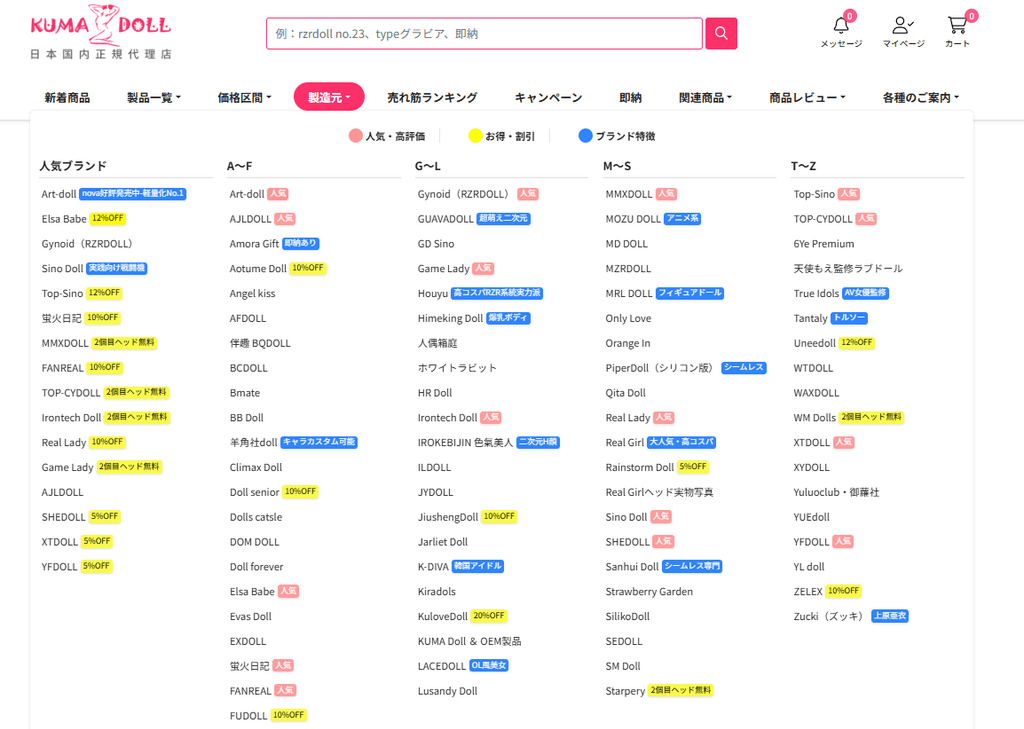
Task: Expand the 各種のご案内 dropdown menu
Action: pyautogui.click(x=921, y=97)
